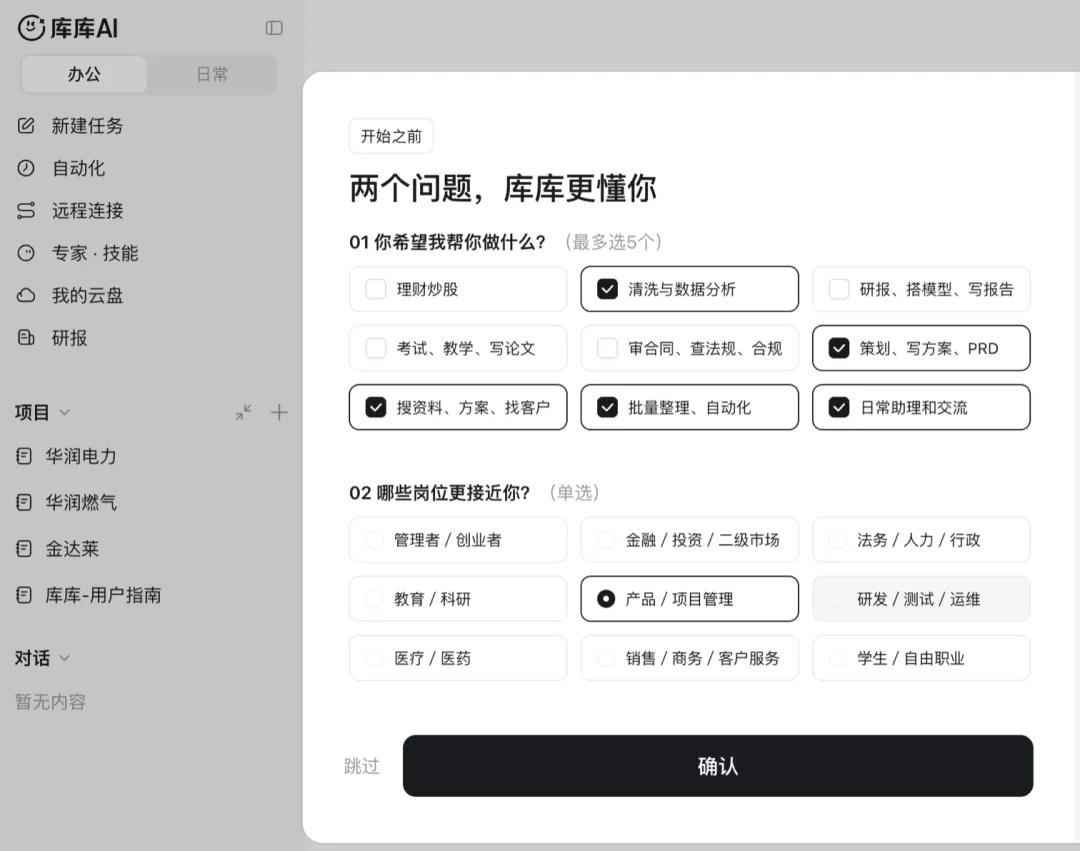This screenshot has height=851, width=1080.
Task: Confirm selections with the 确认 button
Action: point(718,766)
